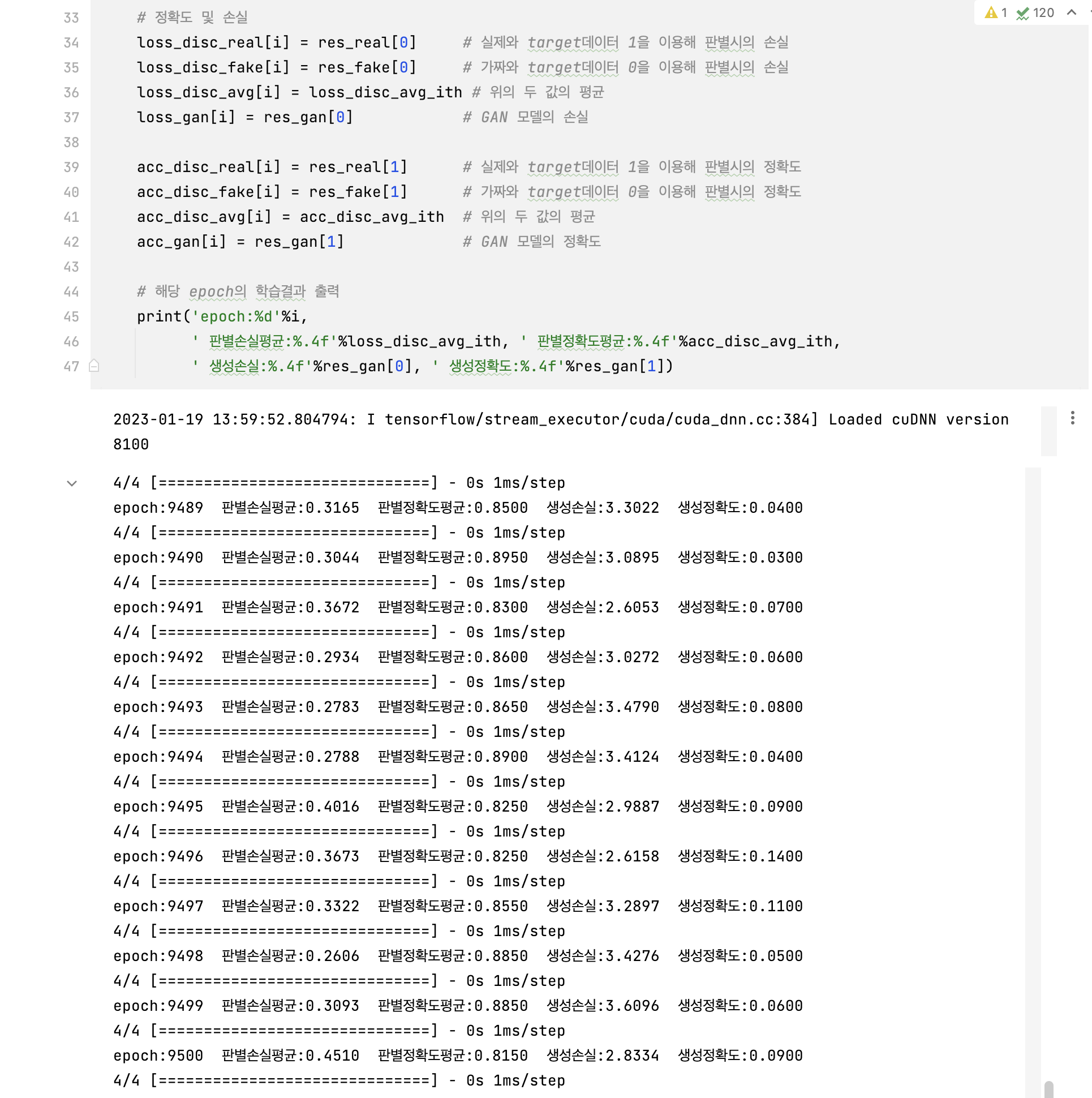Click the fold marker beside line 47

pyautogui.click(x=94, y=367)
